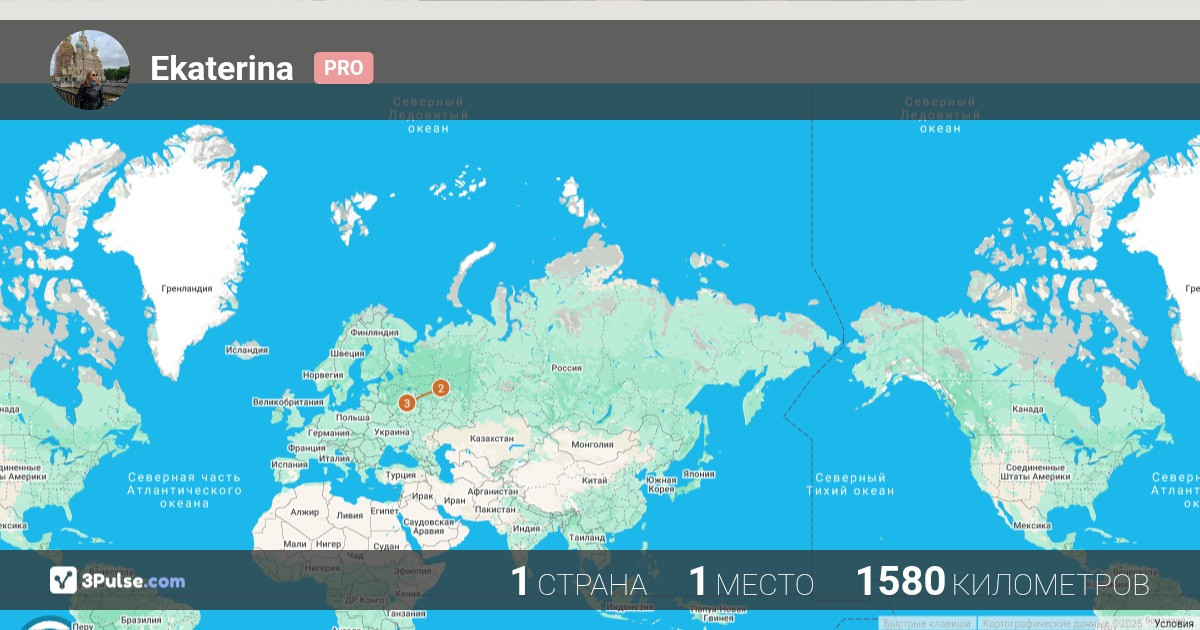Select orange map marker number 3

pos(407,402)
